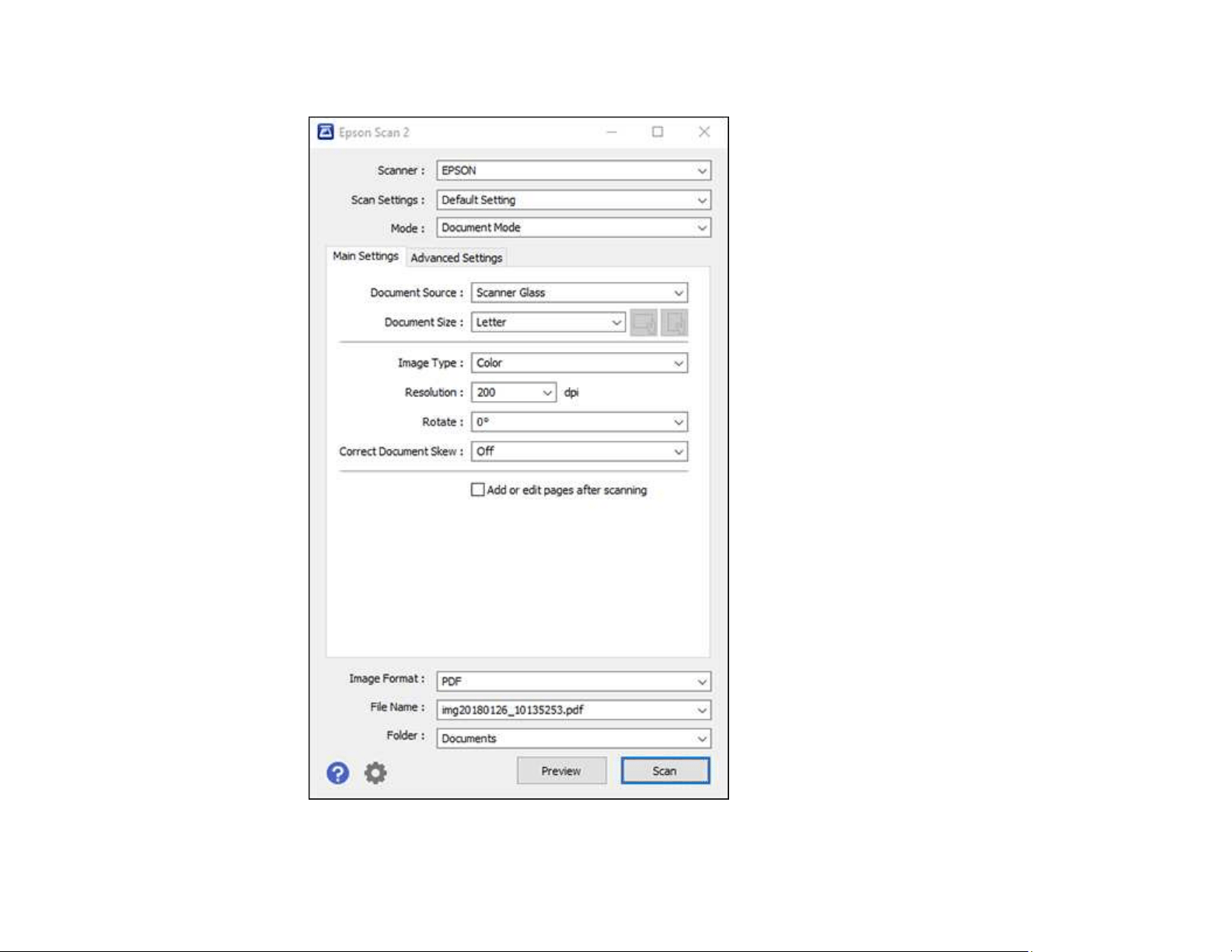Click the Scan button
Image resolution: width=1232 pixels, height=952 pixels.
pyautogui.click(x=665, y=771)
